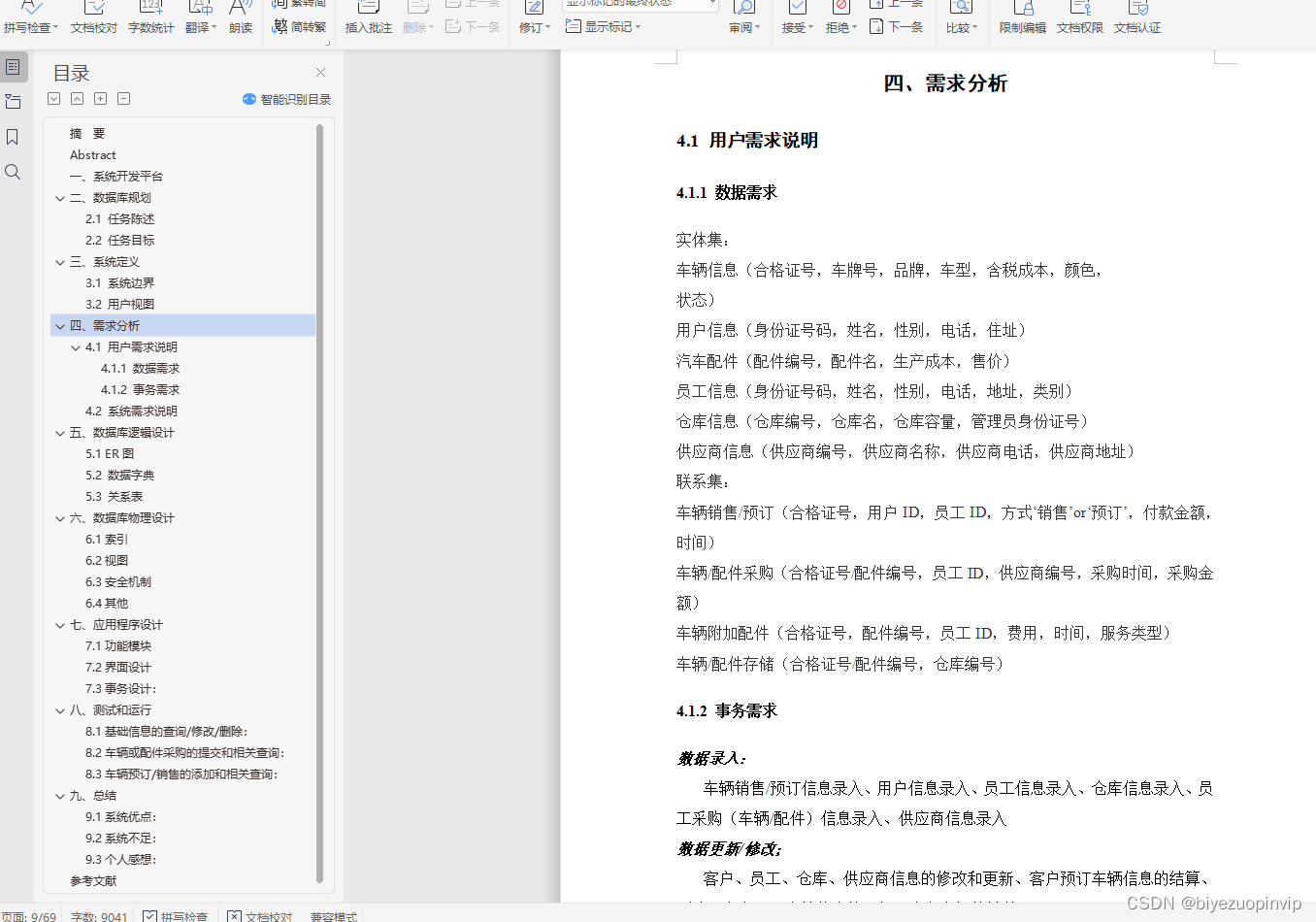1316x922 pixels.
Task: Click the outline collapse-up arrow icon
Action: [78, 99]
